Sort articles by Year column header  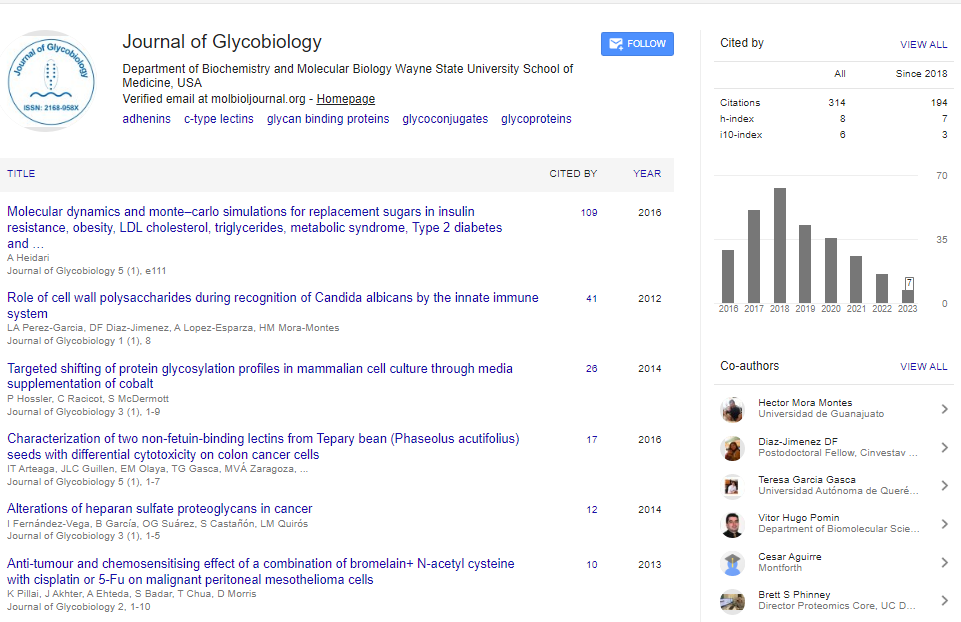647,174
